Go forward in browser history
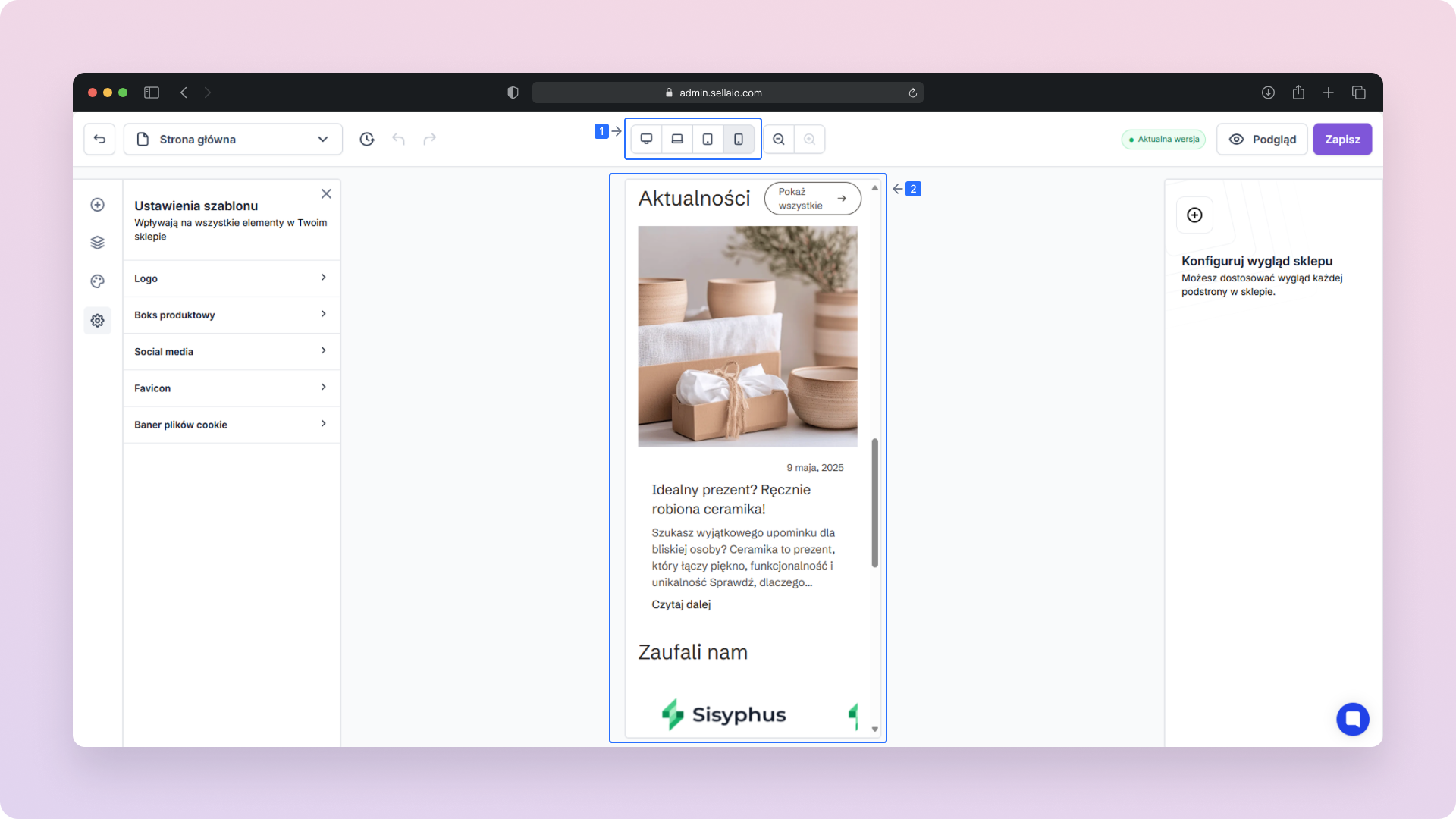Viewport: 1456px width, 819px height. (x=207, y=93)
